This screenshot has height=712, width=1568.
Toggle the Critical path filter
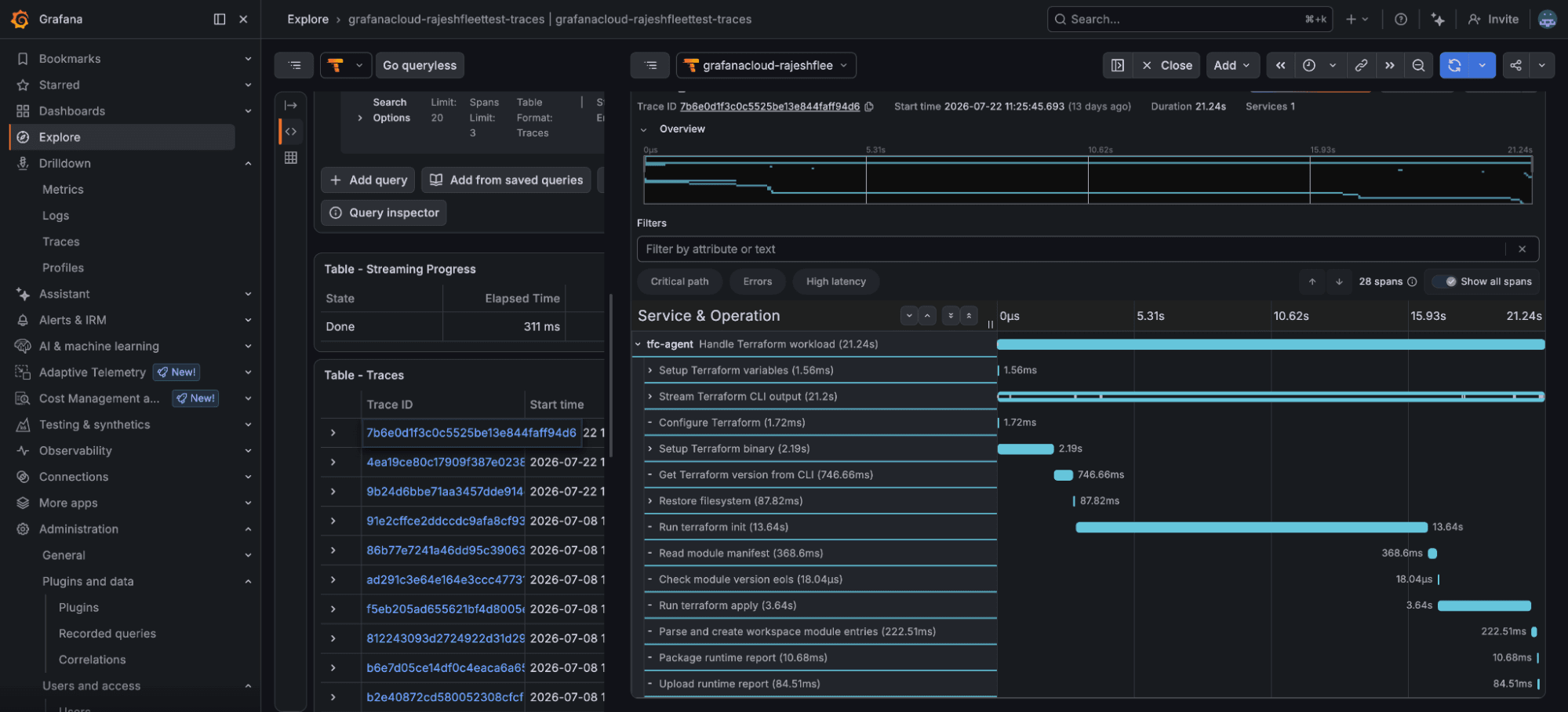coord(679,282)
